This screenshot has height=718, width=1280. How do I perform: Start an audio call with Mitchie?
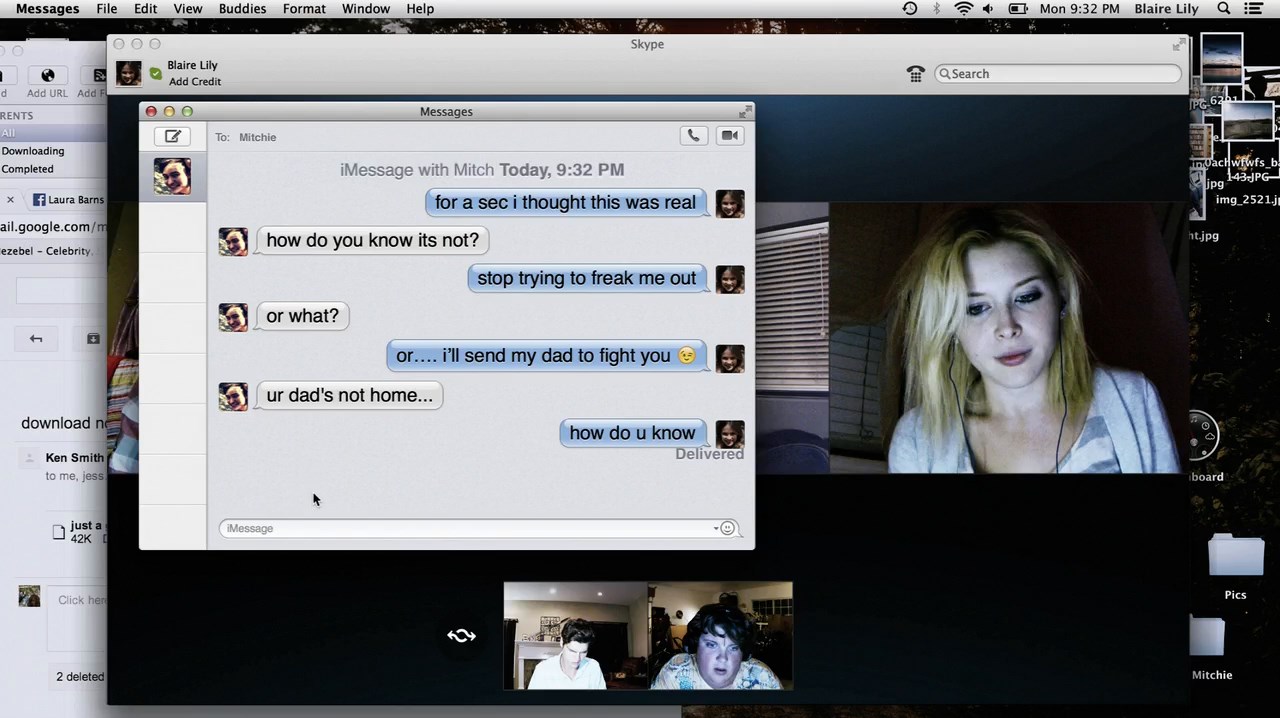click(693, 136)
